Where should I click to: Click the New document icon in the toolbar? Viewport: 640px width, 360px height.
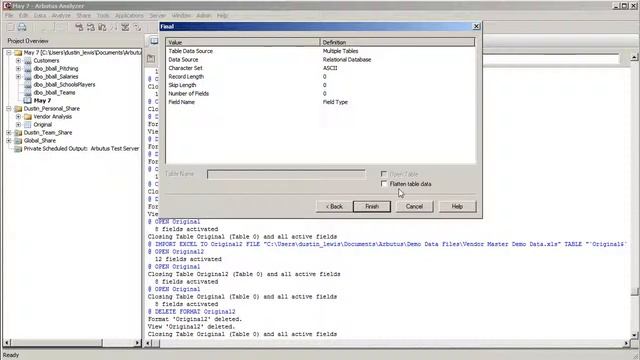tap(11, 27)
